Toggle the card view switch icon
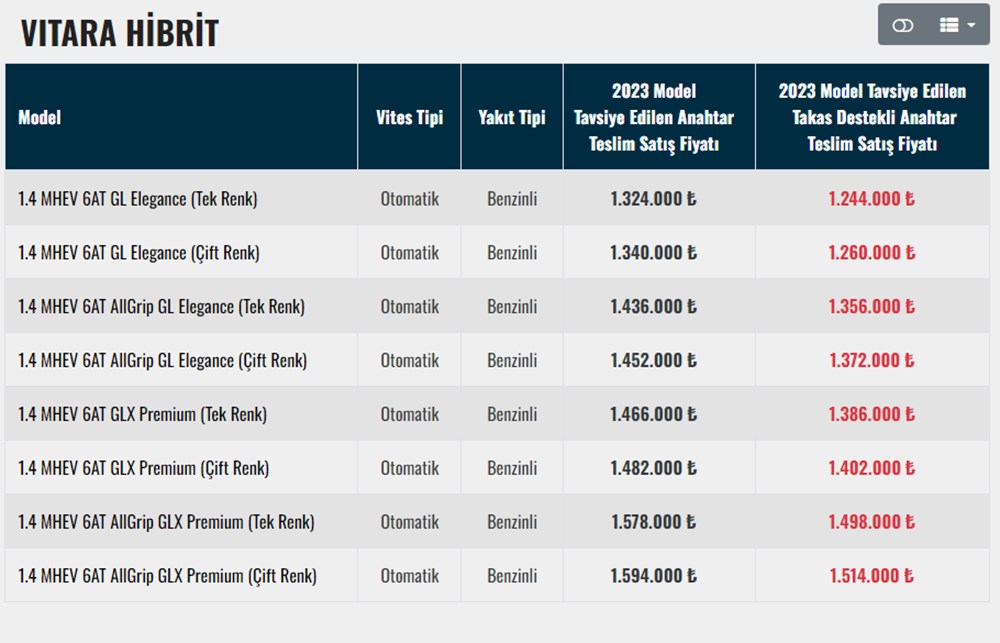The image size is (1000, 643). (x=903, y=25)
